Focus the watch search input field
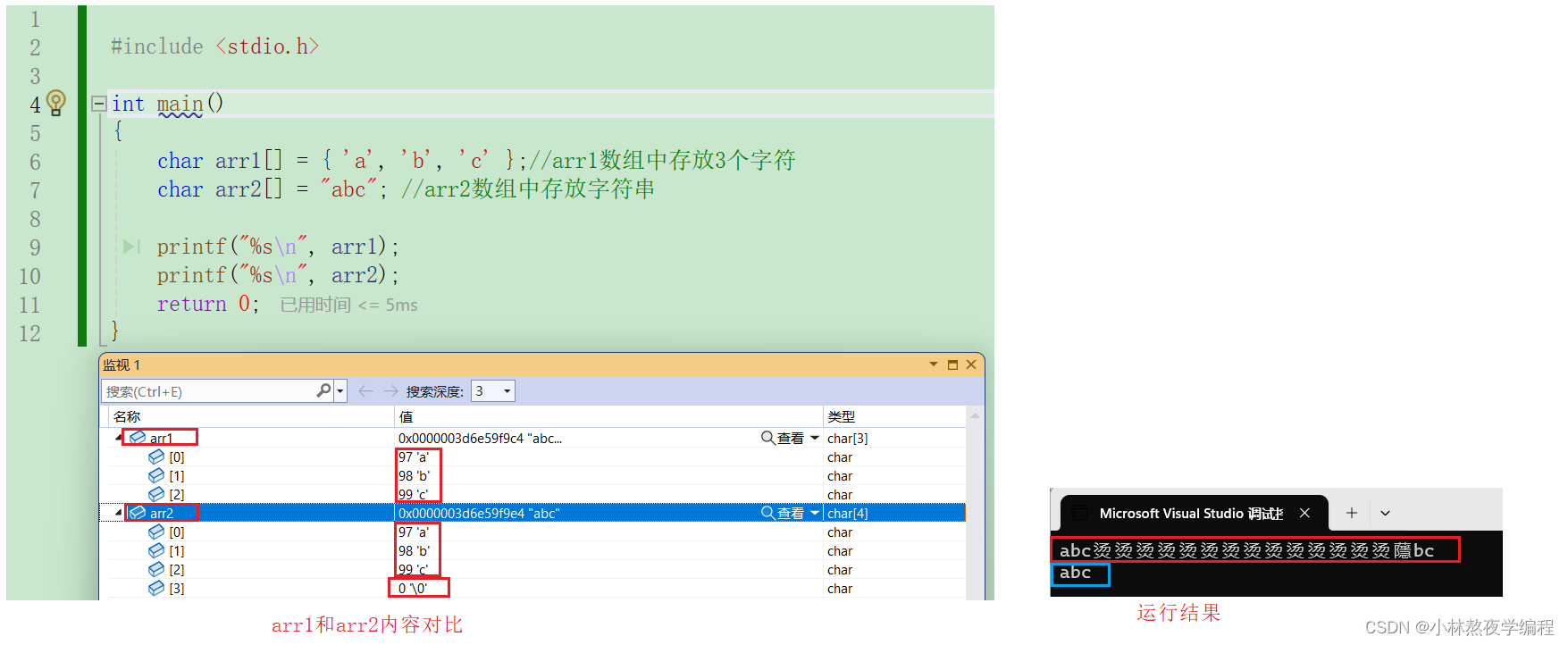The height and width of the screenshot is (645, 1568). [x=210, y=391]
